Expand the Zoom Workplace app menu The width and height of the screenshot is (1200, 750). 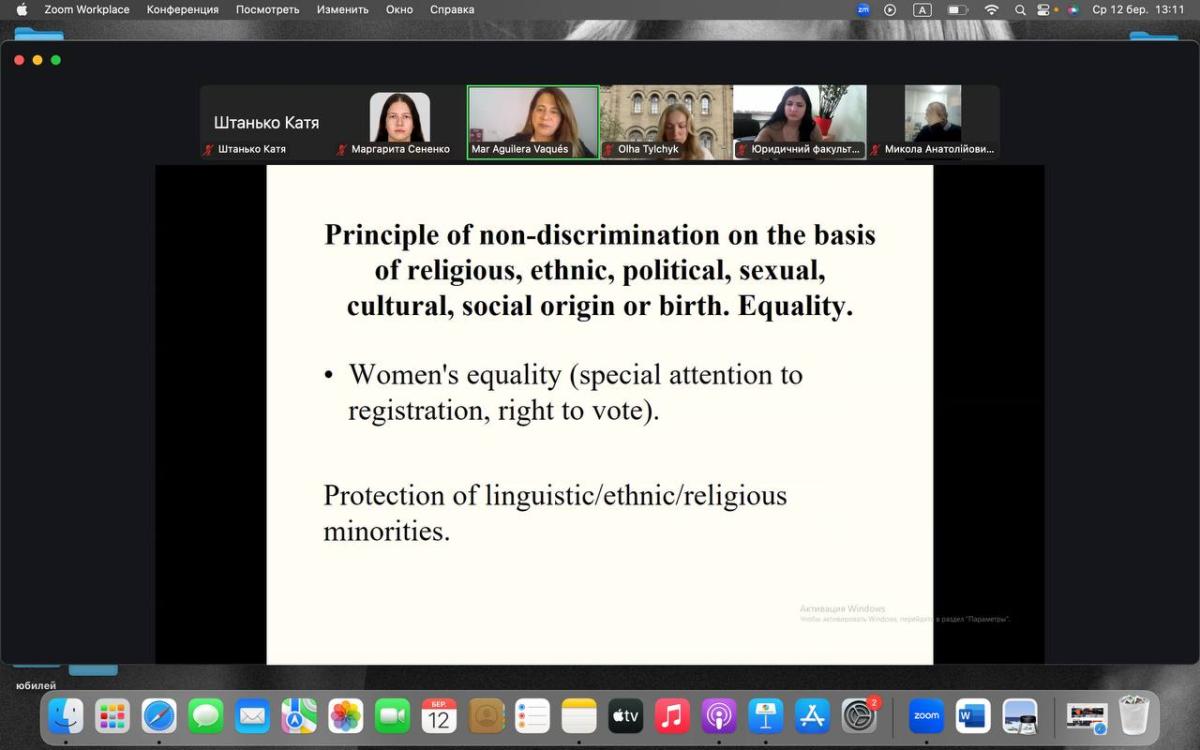tap(87, 10)
